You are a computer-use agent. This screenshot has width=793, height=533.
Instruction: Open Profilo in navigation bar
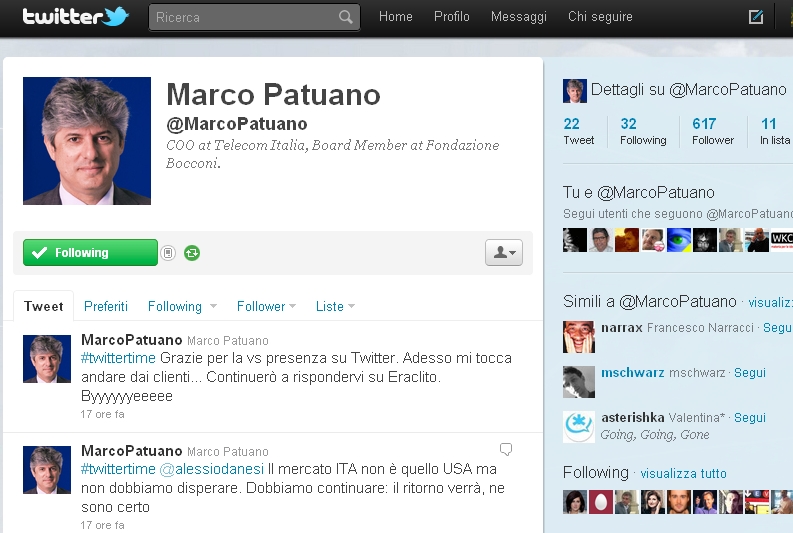point(452,17)
